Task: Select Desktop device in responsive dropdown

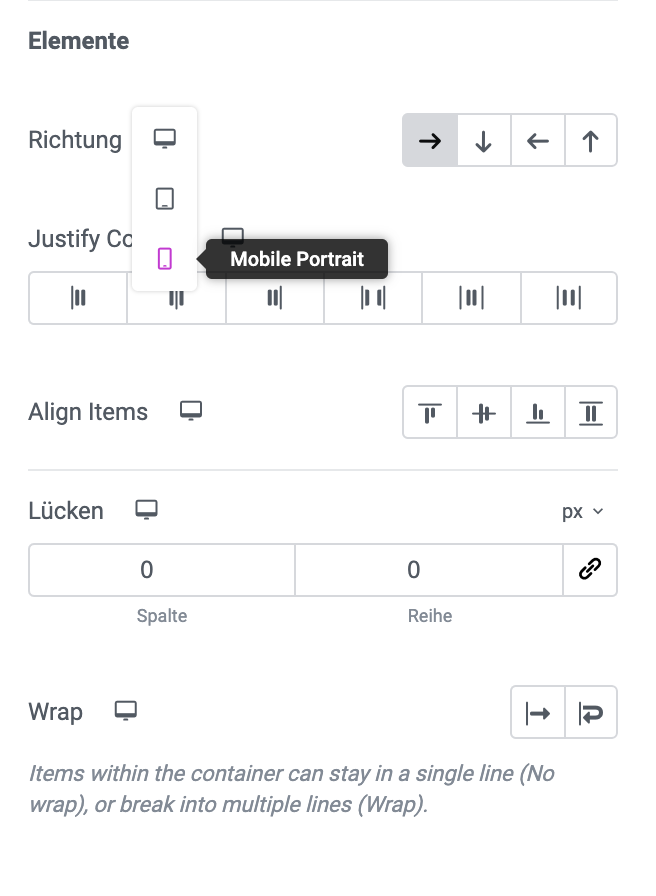Action: [x=165, y=139]
